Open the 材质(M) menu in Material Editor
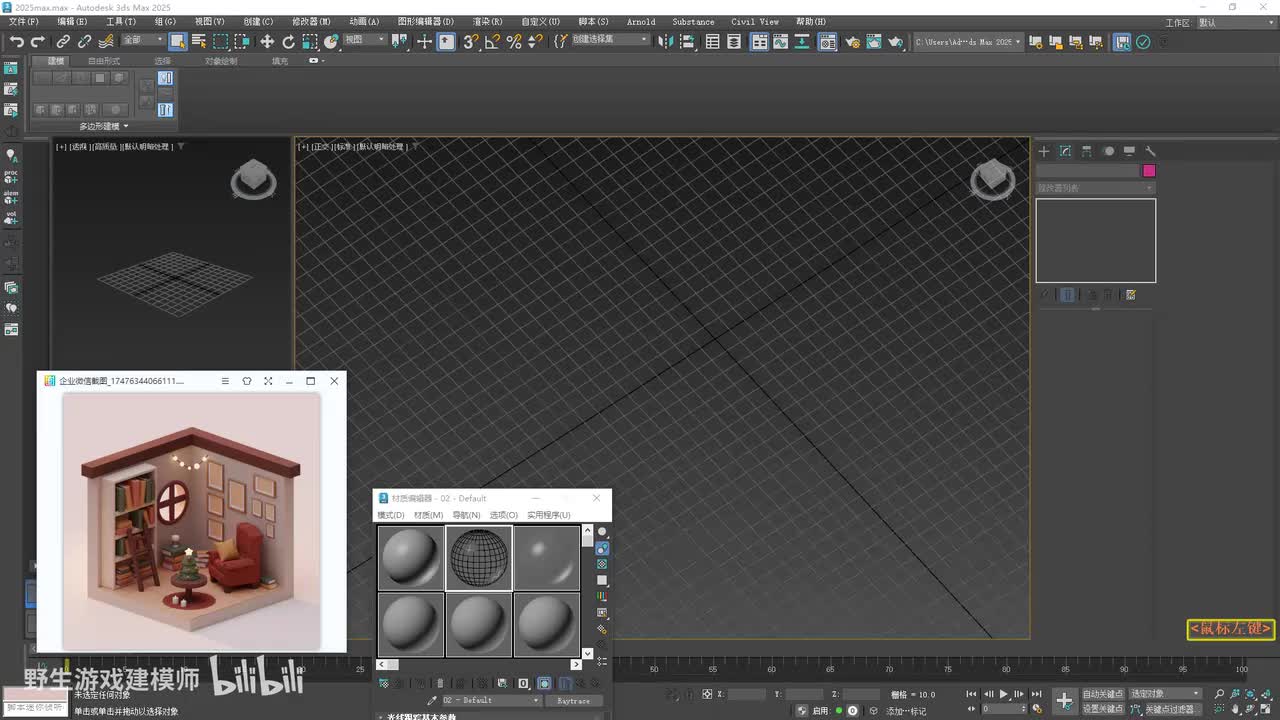1280x720 pixels. click(428, 515)
